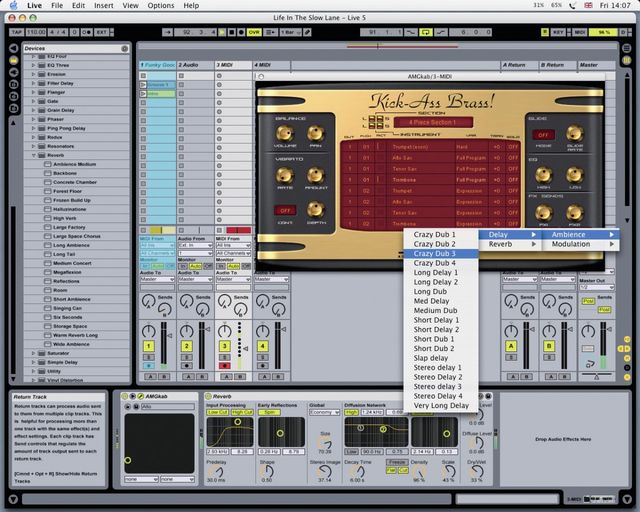Choose Very Long Delay preset
This screenshot has height=512, width=640.
click(441, 405)
